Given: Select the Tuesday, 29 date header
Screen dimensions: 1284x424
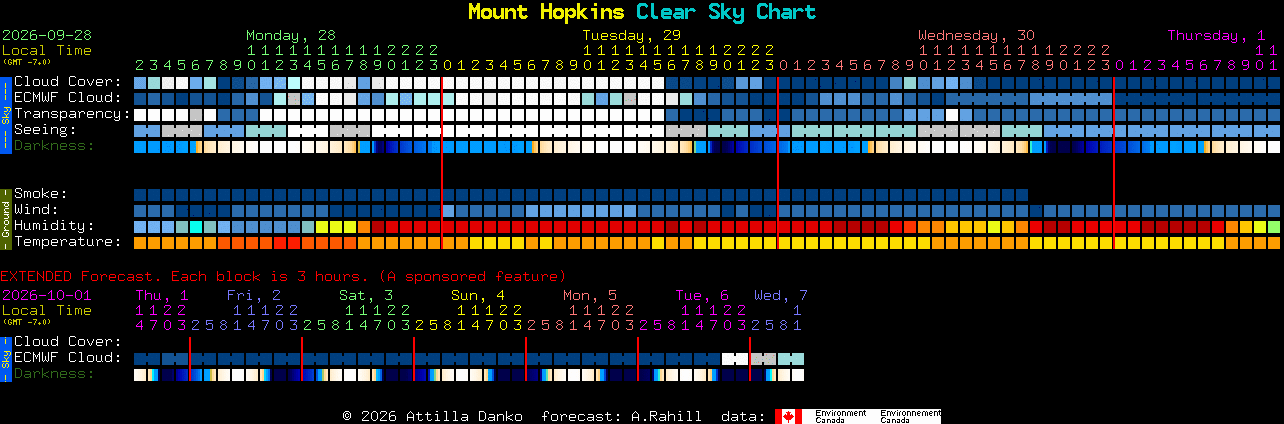Looking at the screenshot, I should [631, 34].
